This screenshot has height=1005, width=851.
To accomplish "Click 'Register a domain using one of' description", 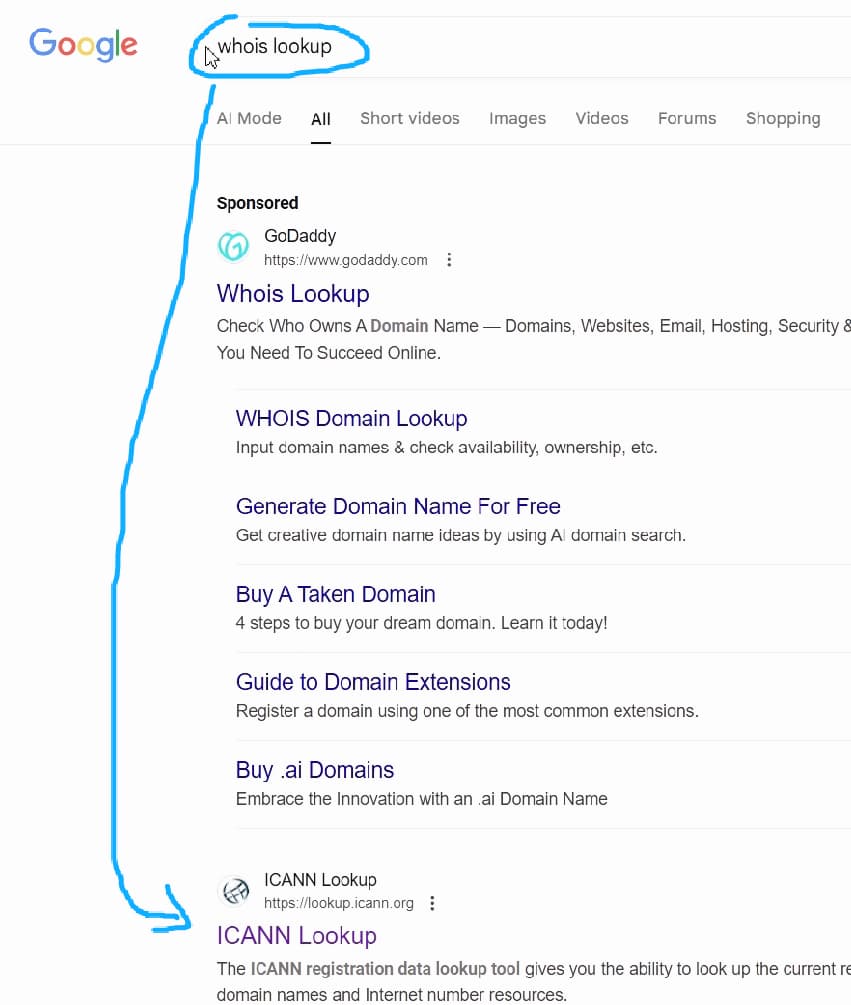I will [467, 711].
